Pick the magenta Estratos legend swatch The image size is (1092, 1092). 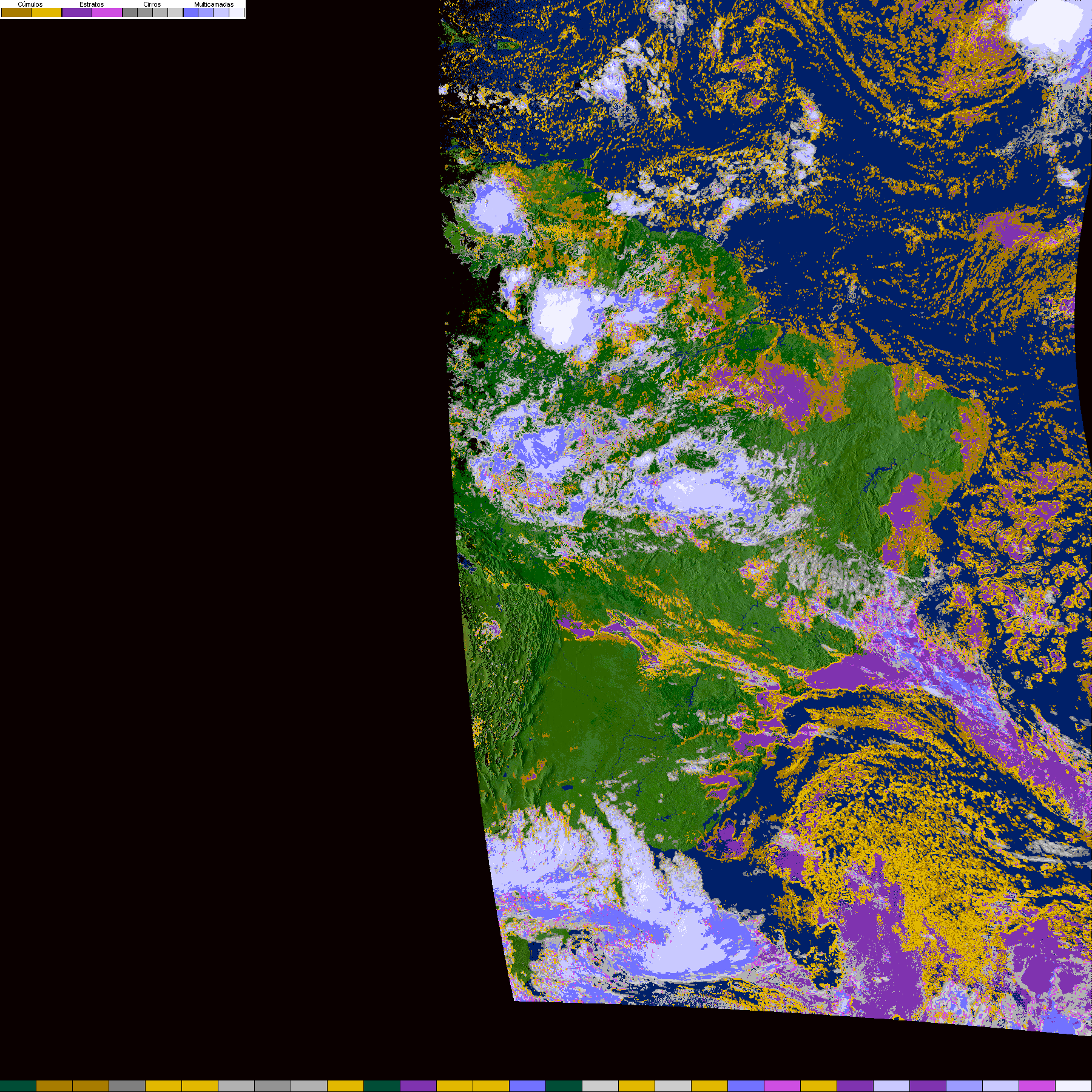(107, 12)
